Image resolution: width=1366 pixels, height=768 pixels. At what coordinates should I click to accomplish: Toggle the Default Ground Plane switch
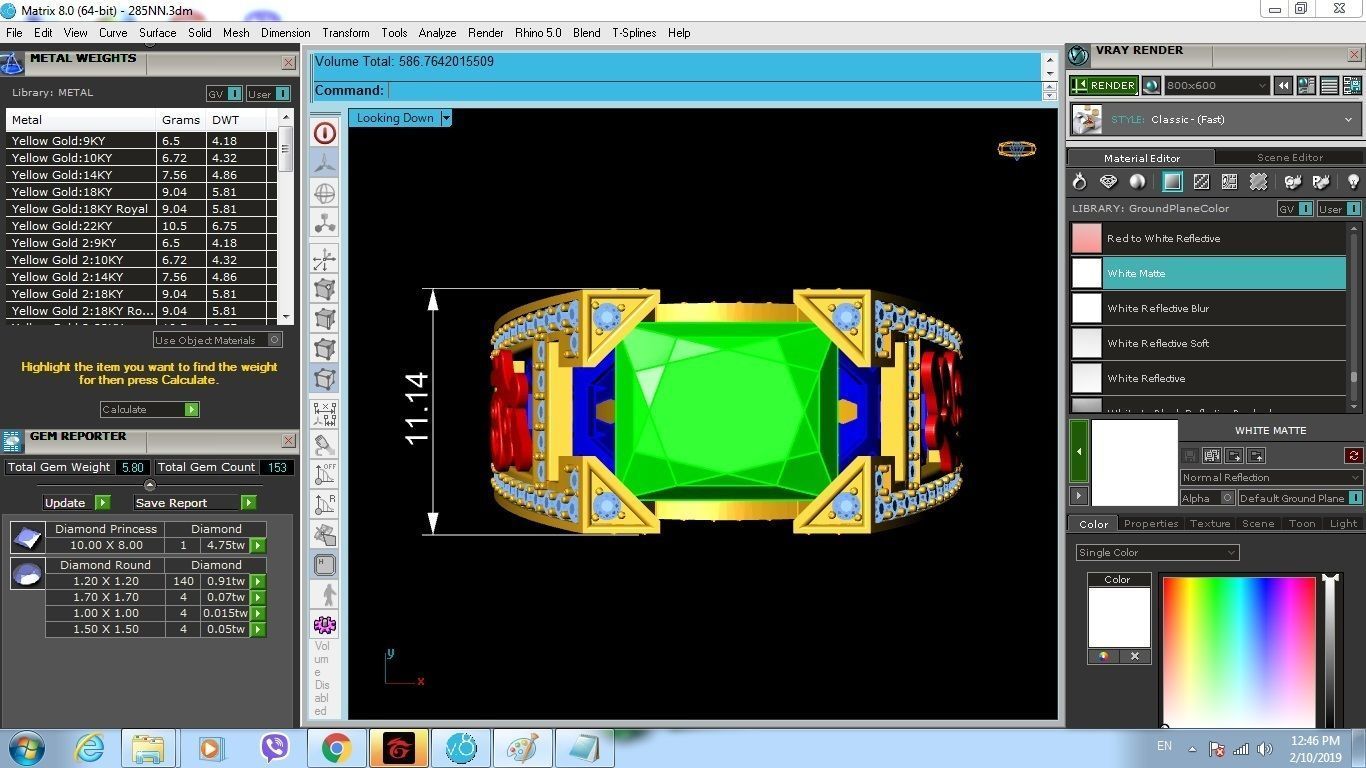point(1300,498)
